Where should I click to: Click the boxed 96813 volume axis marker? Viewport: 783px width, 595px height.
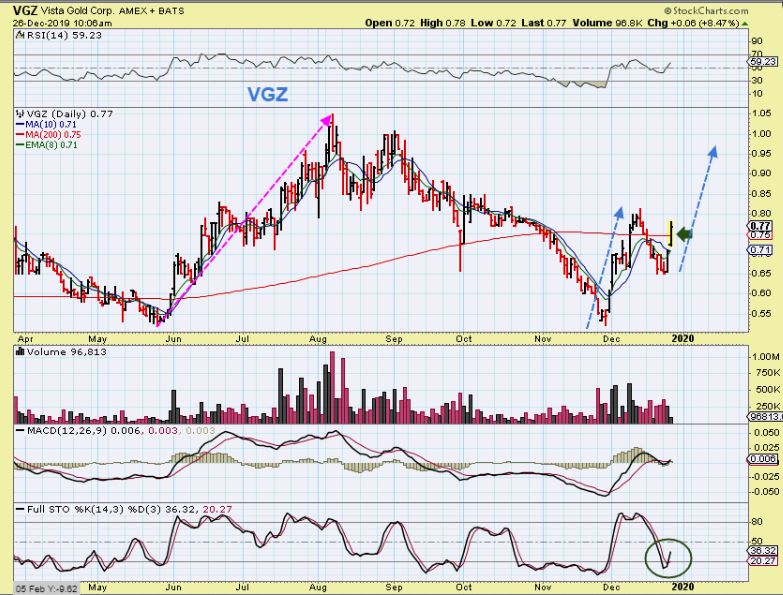[x=764, y=416]
